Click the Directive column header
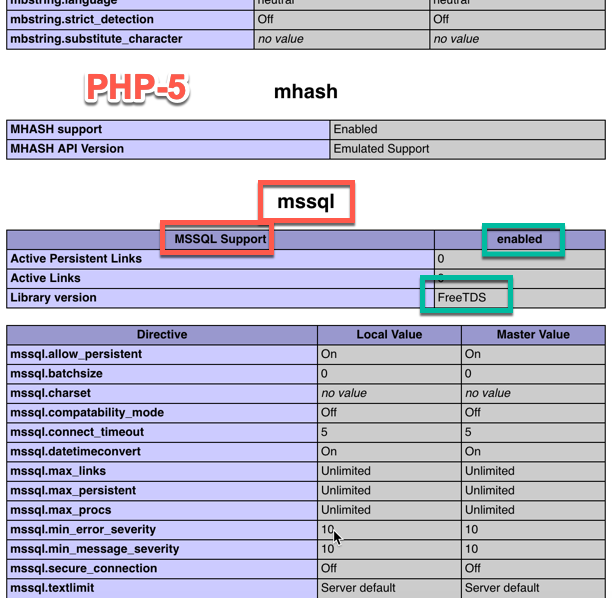 click(x=162, y=335)
